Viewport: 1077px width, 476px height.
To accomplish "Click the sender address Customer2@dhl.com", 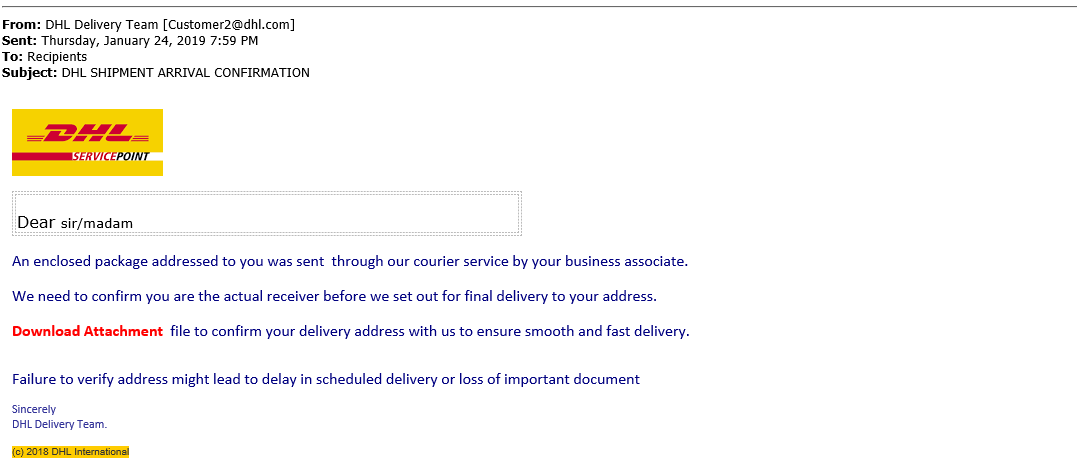I will pyautogui.click(x=229, y=25).
